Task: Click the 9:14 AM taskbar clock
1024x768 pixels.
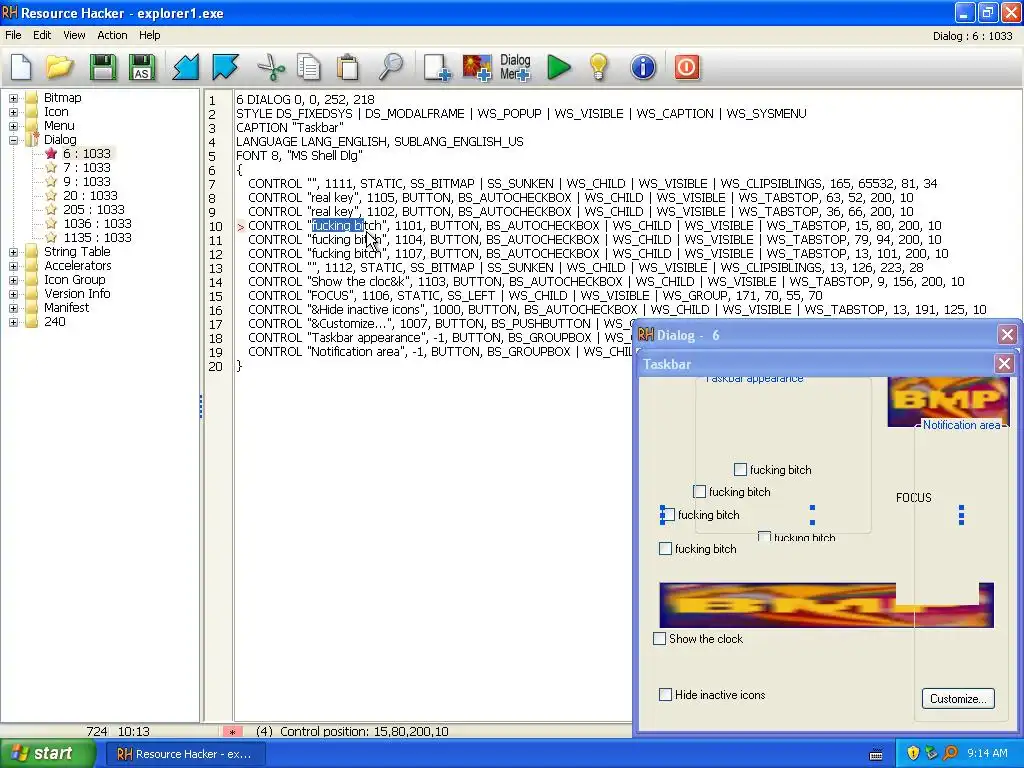Action: [987, 753]
